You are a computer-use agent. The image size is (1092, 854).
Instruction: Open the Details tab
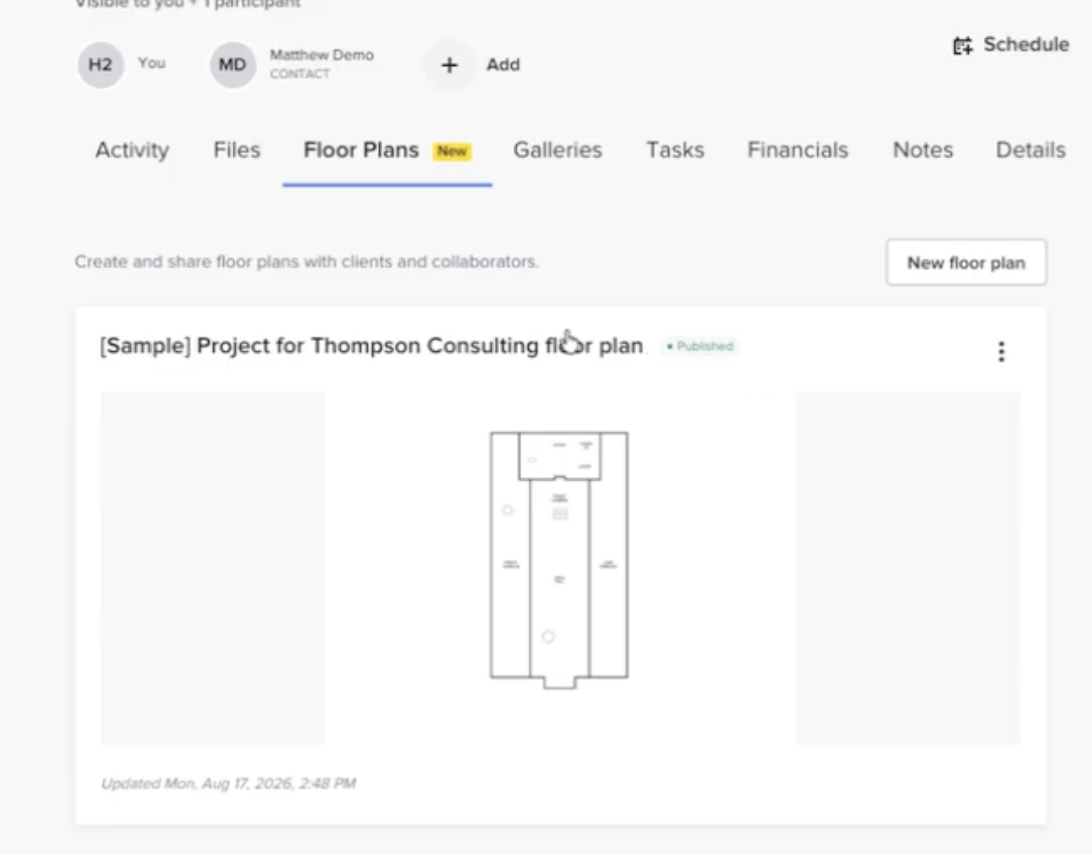pos(1031,150)
